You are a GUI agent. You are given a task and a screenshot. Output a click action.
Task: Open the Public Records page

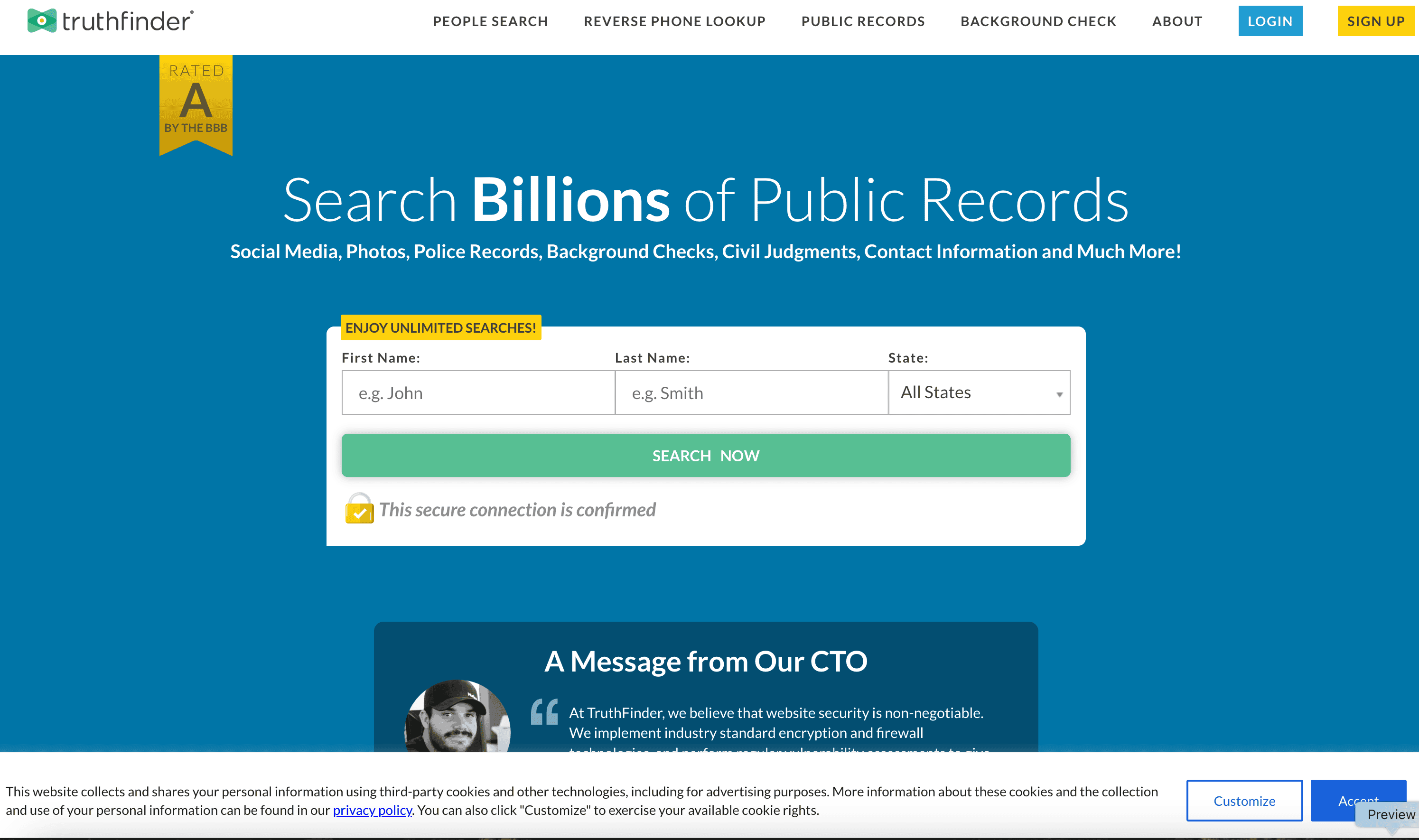point(863,21)
